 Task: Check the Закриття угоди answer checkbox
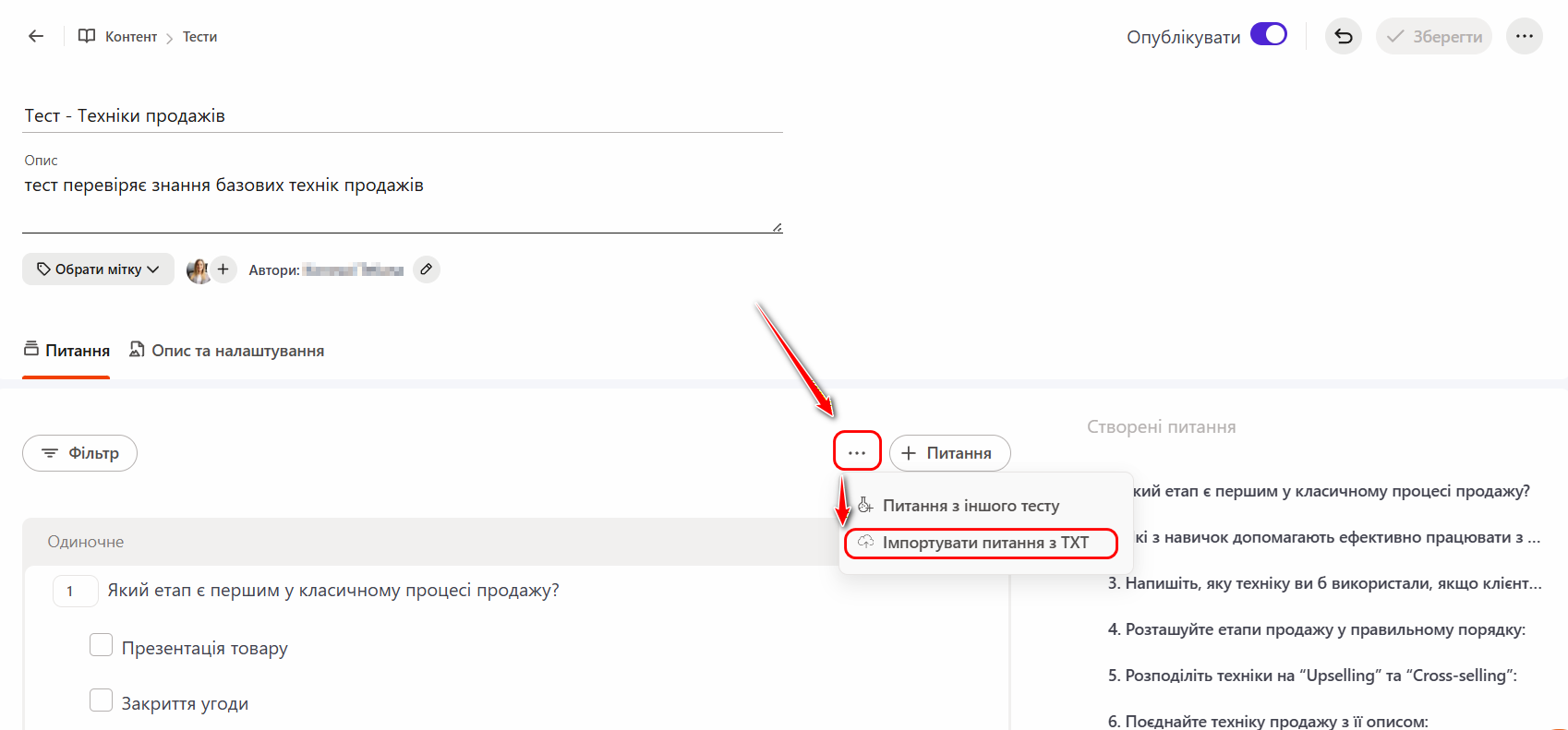(102, 700)
